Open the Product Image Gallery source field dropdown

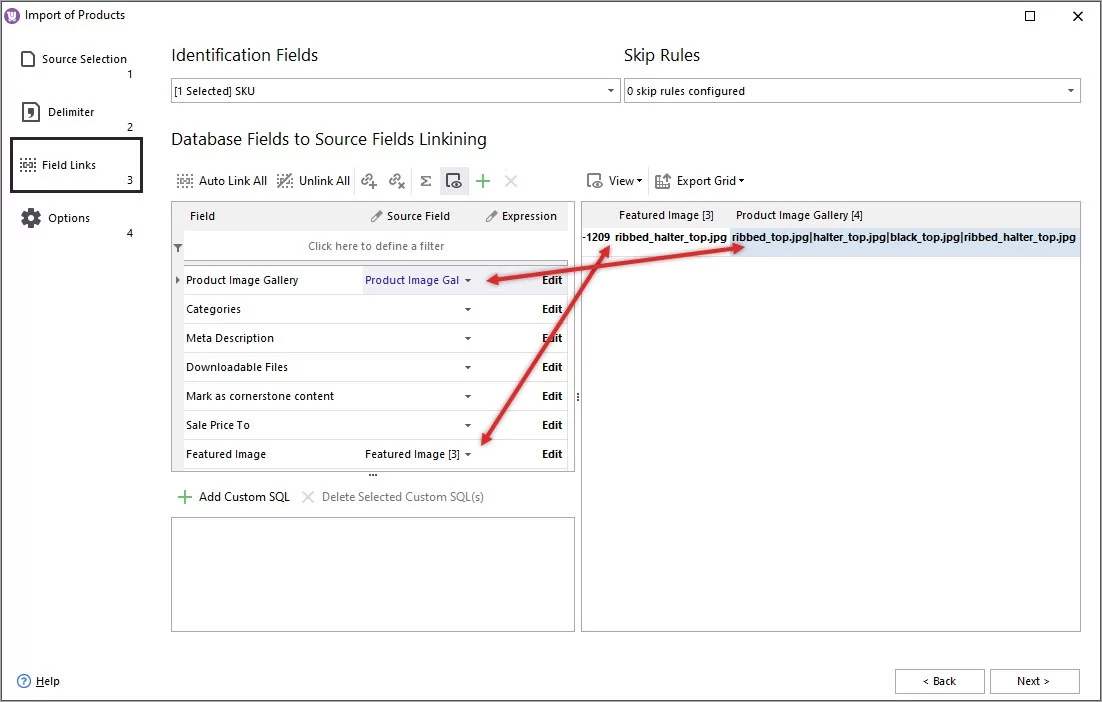(468, 280)
